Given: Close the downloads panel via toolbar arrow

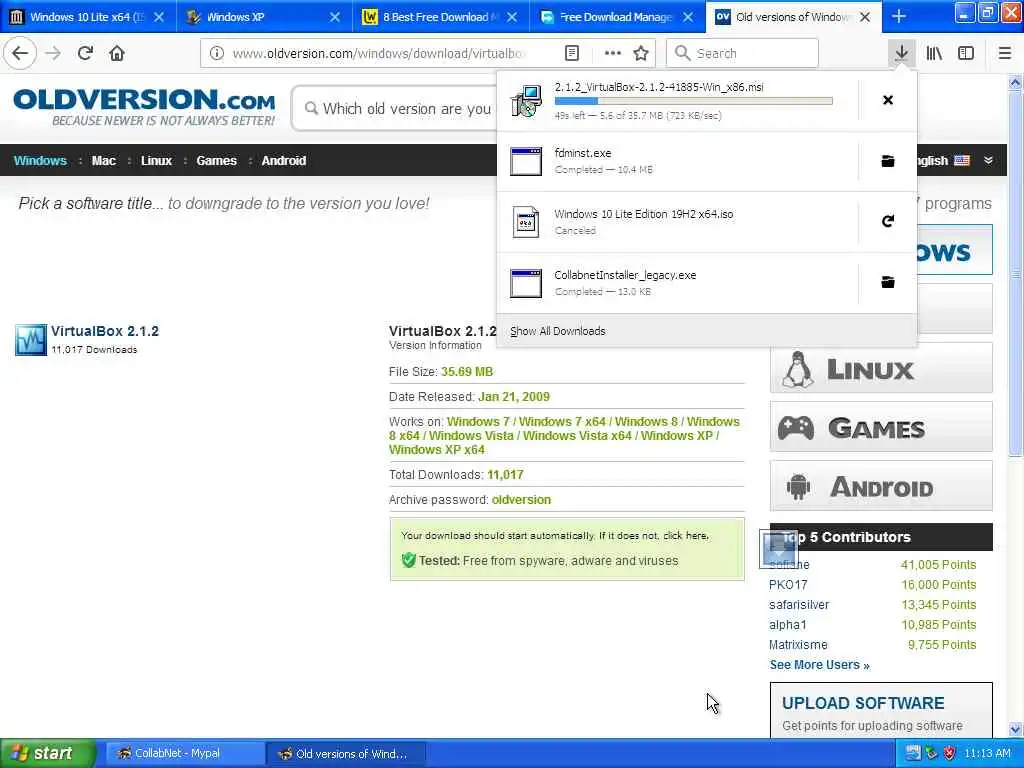Looking at the screenshot, I should tap(901, 53).
